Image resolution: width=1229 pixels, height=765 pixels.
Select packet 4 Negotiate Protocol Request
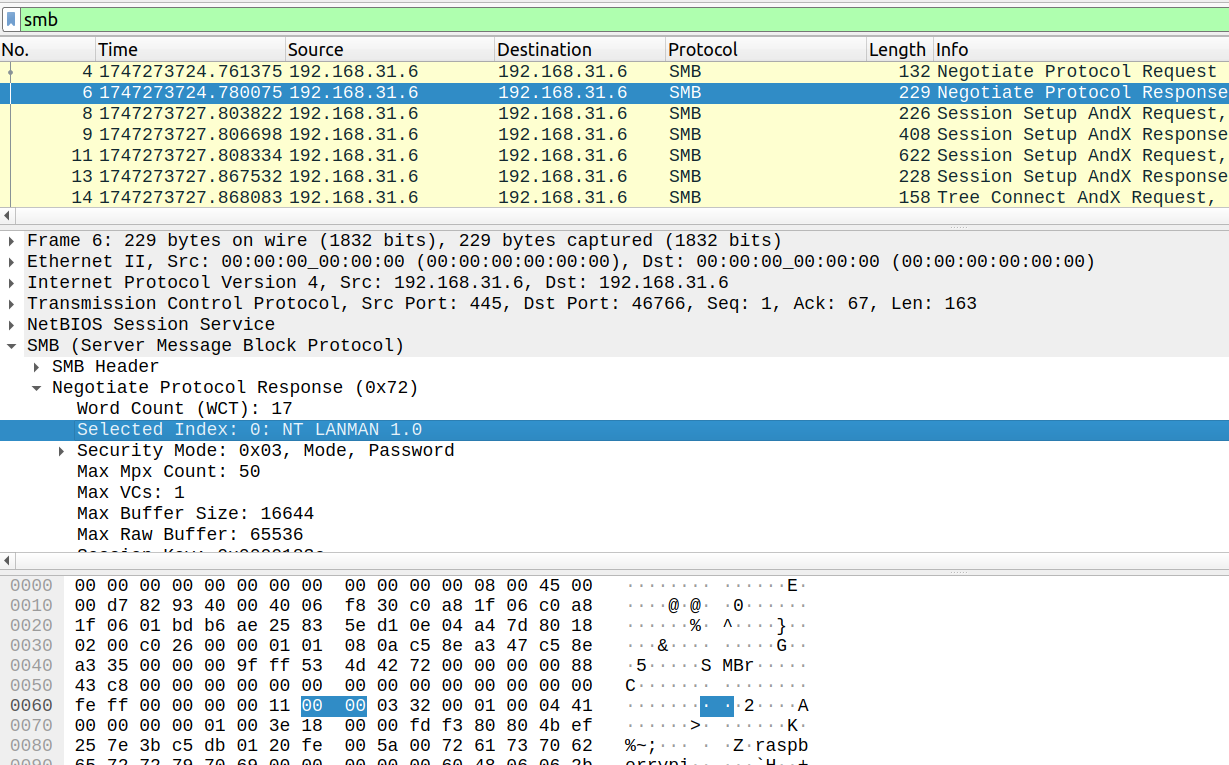point(614,71)
